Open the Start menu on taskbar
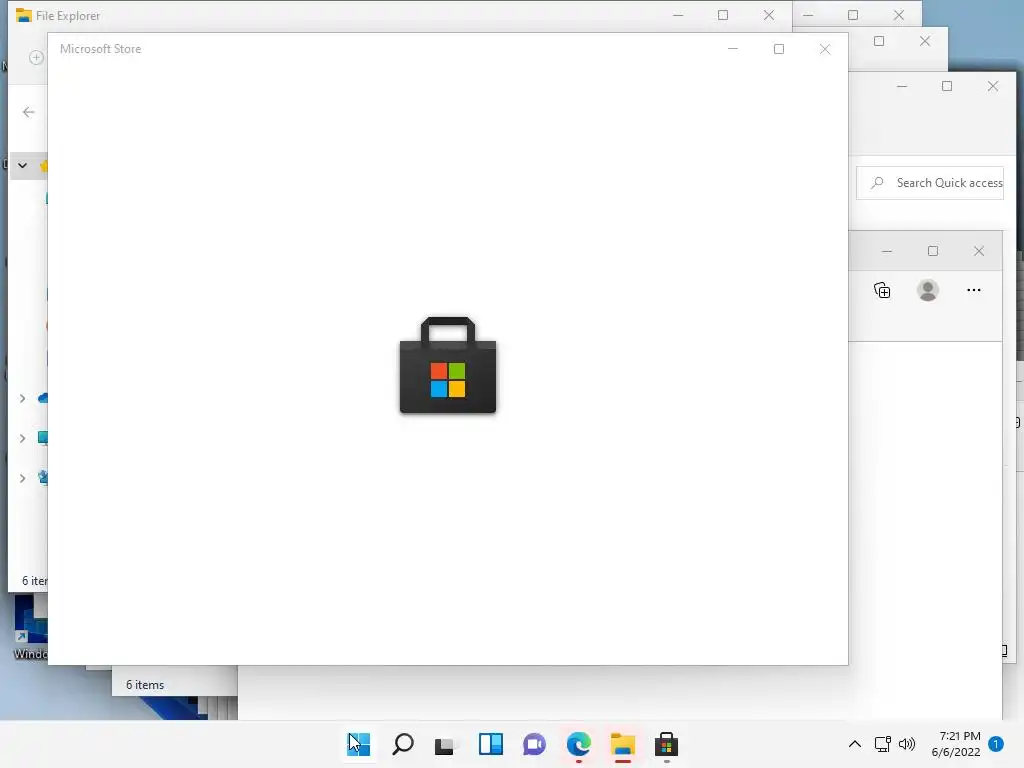The image size is (1024, 768). 359,744
